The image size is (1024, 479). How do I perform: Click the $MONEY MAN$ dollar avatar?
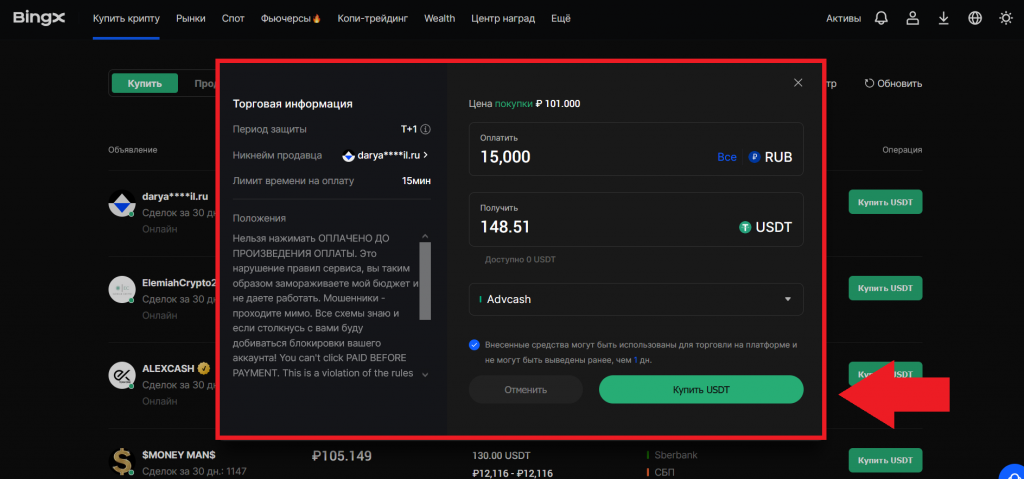tap(122, 461)
